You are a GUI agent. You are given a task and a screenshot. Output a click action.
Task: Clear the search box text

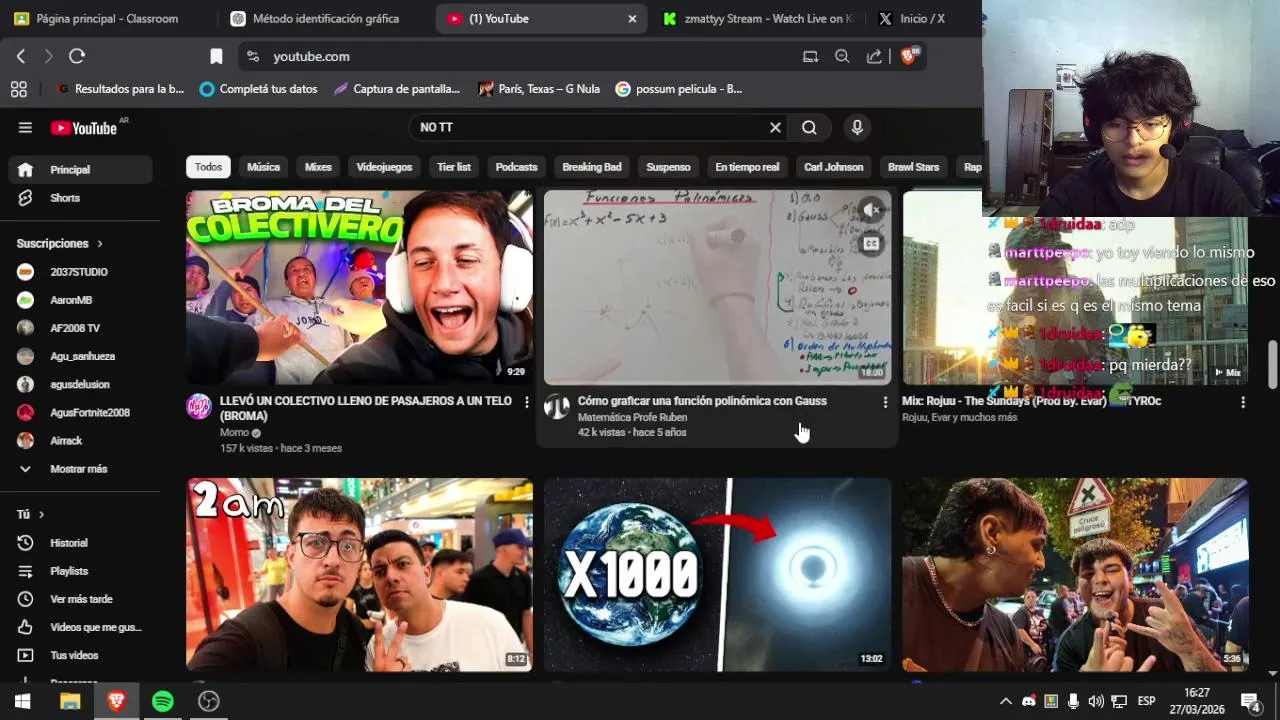point(775,128)
